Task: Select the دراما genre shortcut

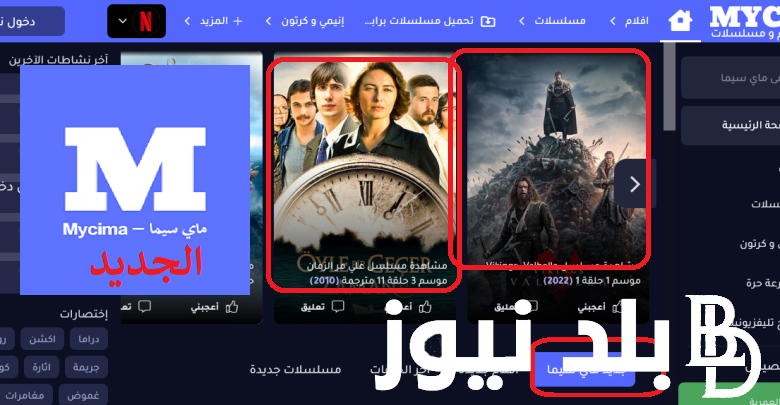Action: click(x=89, y=339)
